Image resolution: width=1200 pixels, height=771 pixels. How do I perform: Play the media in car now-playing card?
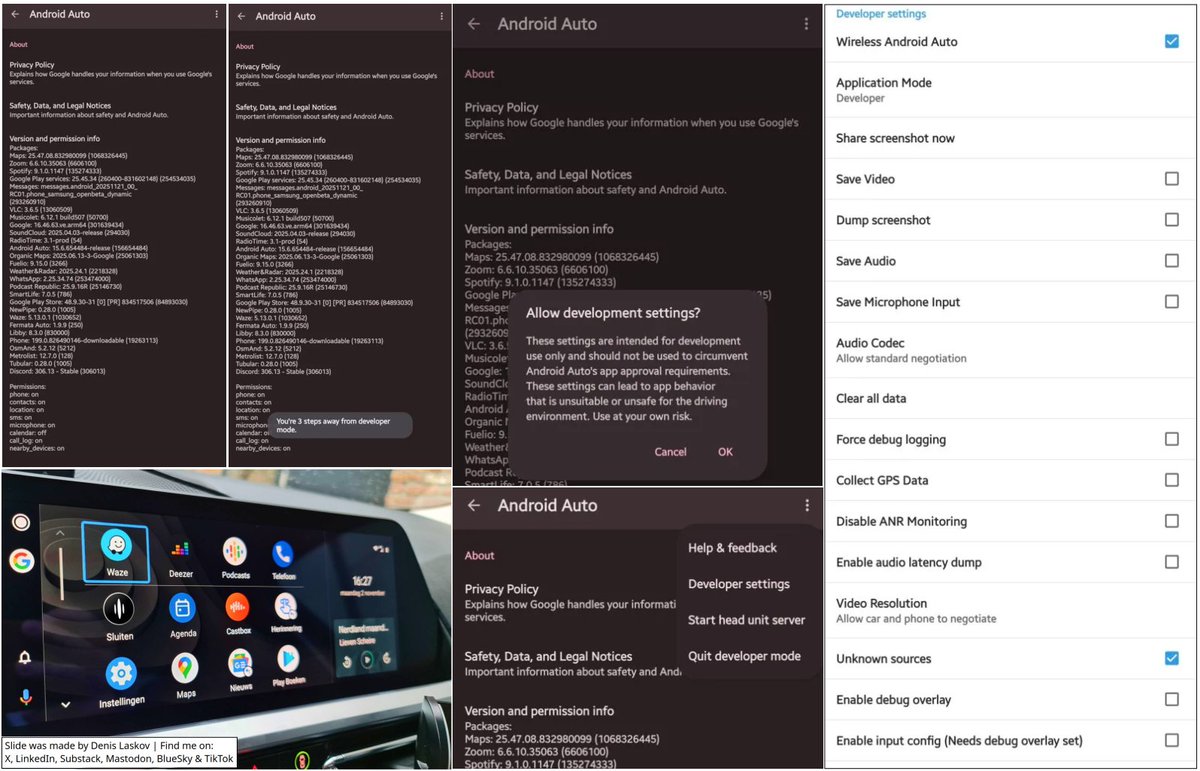367,660
